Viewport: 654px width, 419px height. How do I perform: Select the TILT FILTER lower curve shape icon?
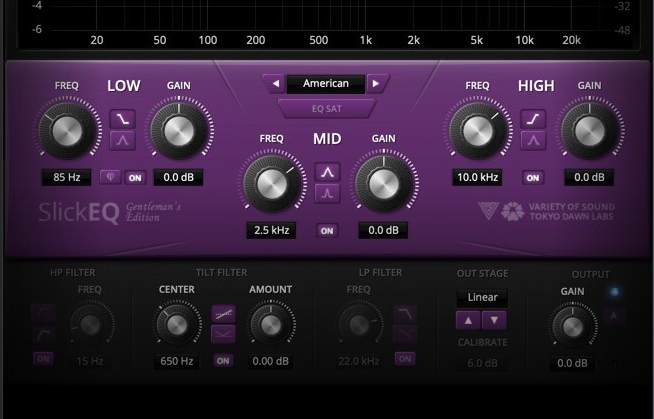click(x=224, y=334)
